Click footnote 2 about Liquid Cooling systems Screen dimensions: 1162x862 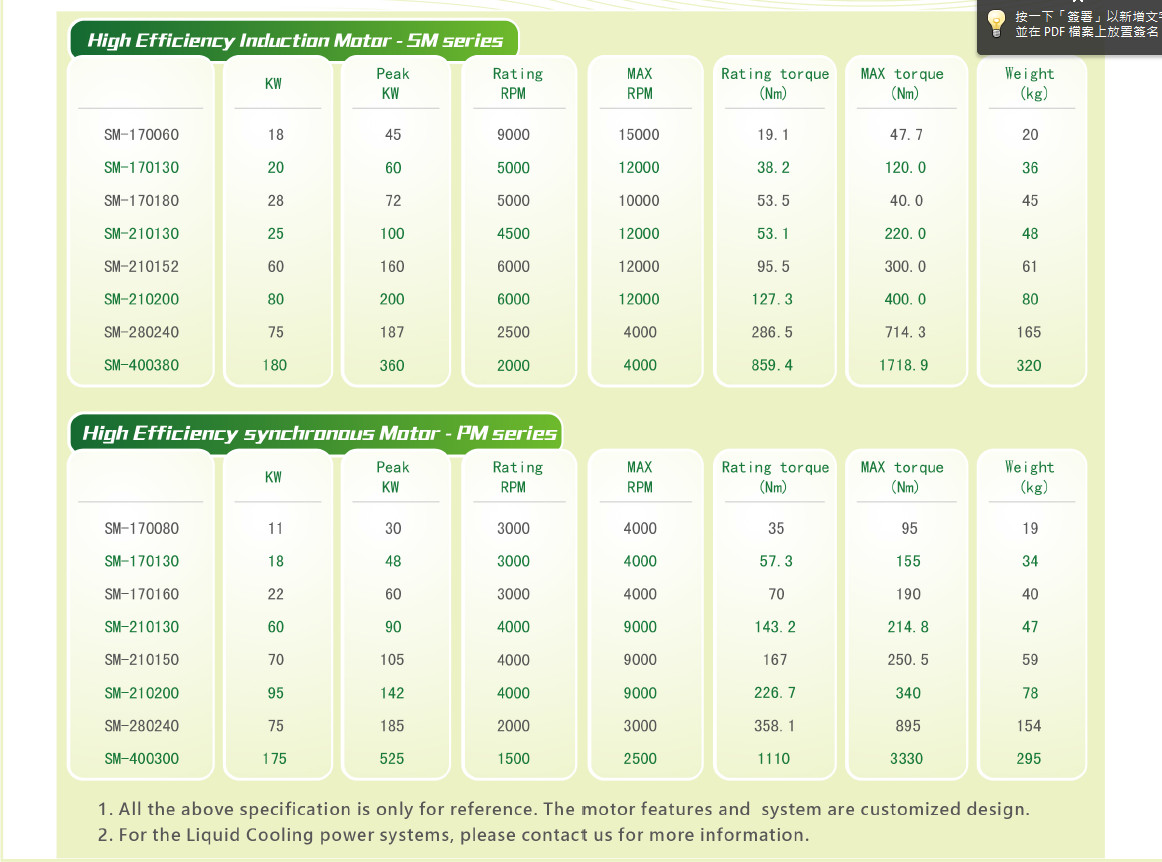pos(464,835)
